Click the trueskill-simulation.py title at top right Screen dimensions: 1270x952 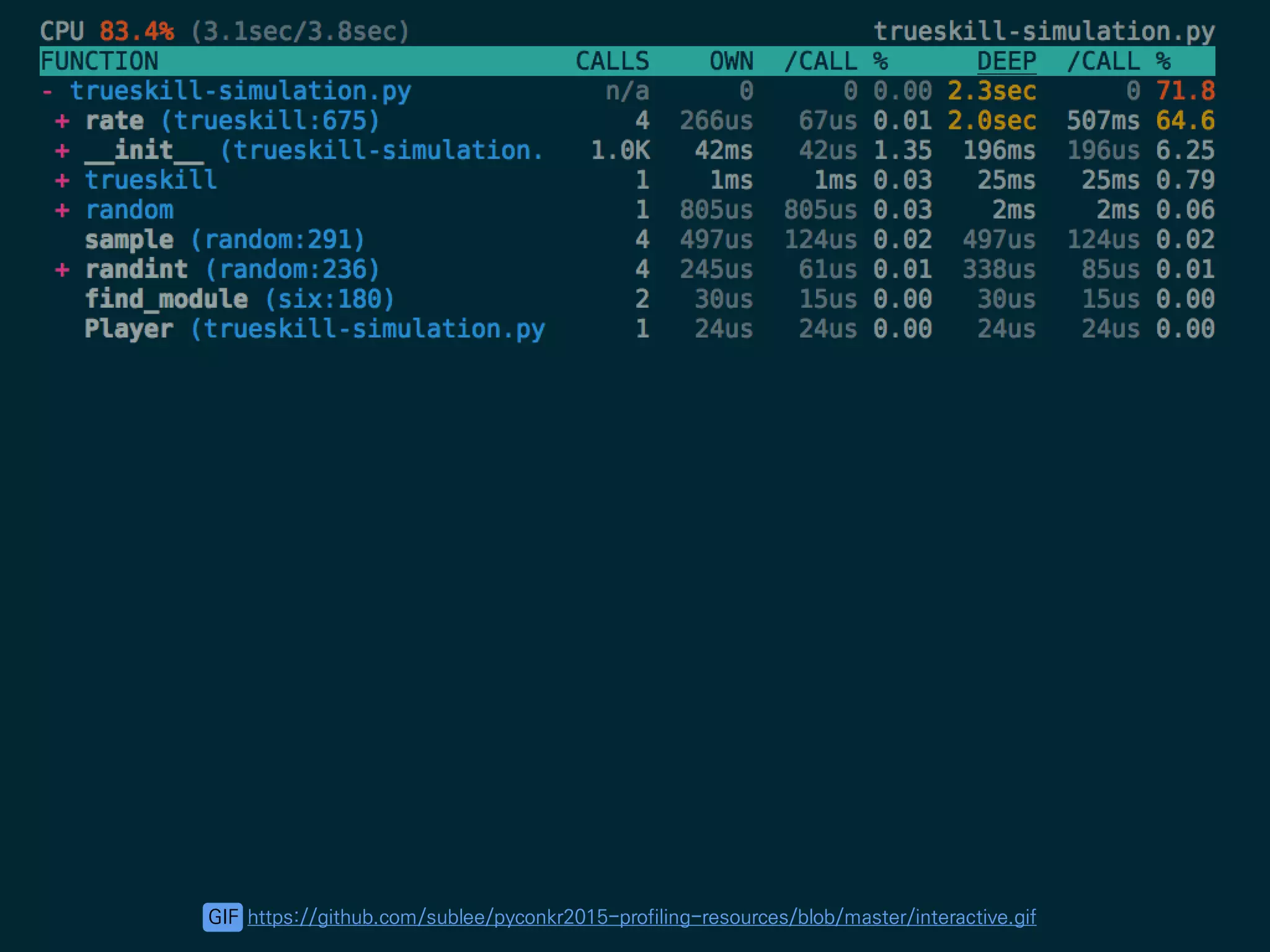(x=1044, y=32)
